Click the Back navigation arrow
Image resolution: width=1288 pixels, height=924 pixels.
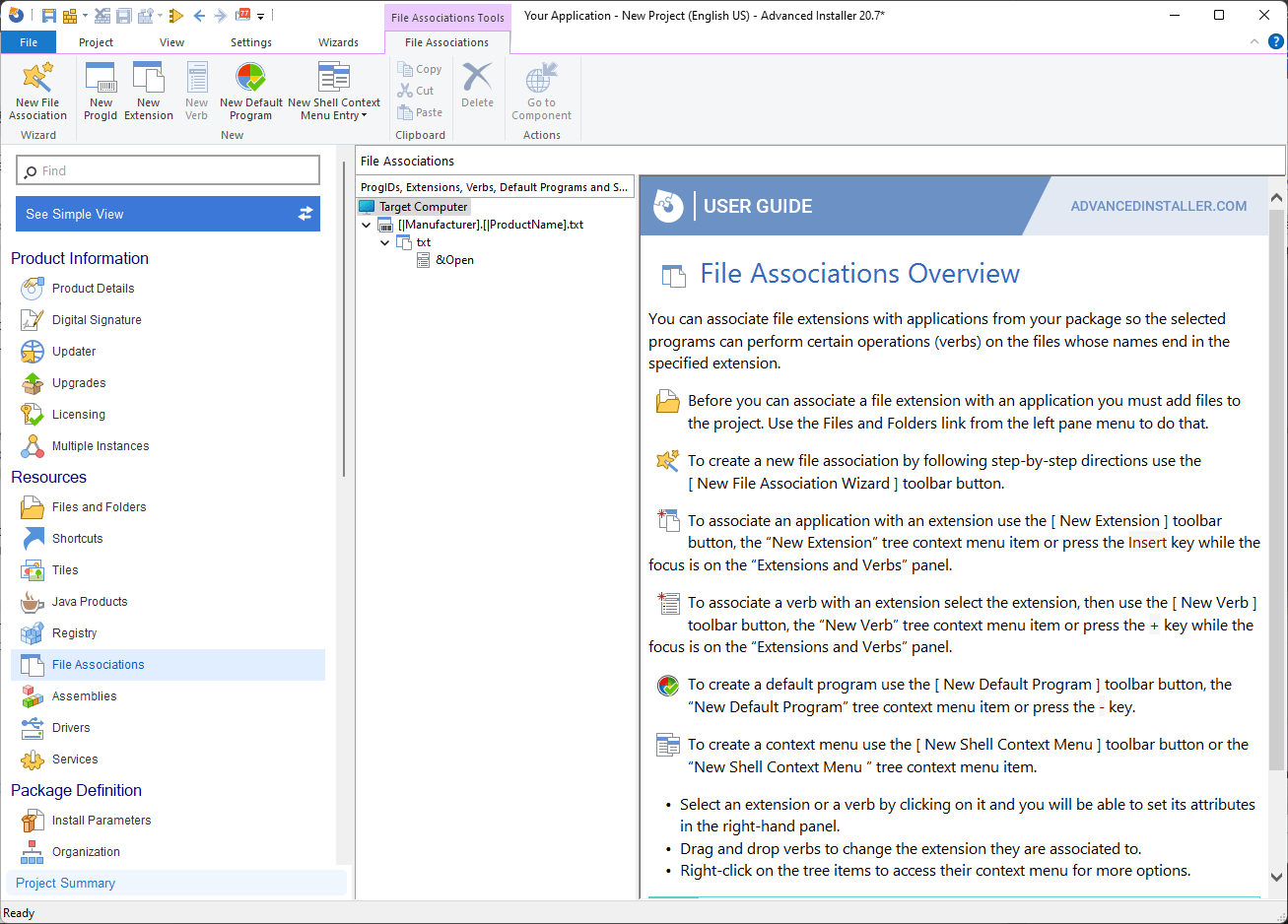click(x=199, y=16)
